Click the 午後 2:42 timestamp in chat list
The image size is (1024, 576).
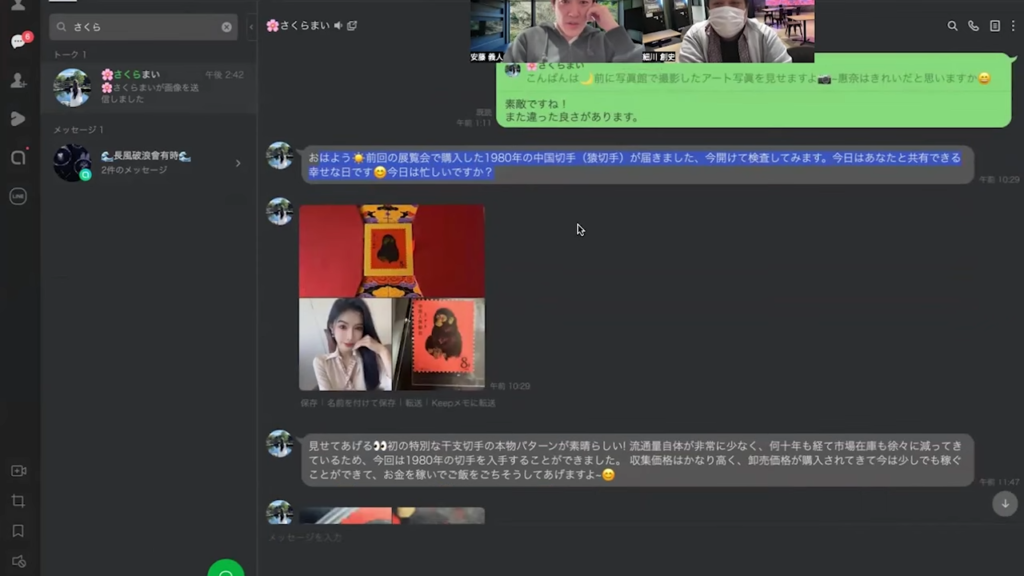pyautogui.click(x=225, y=75)
